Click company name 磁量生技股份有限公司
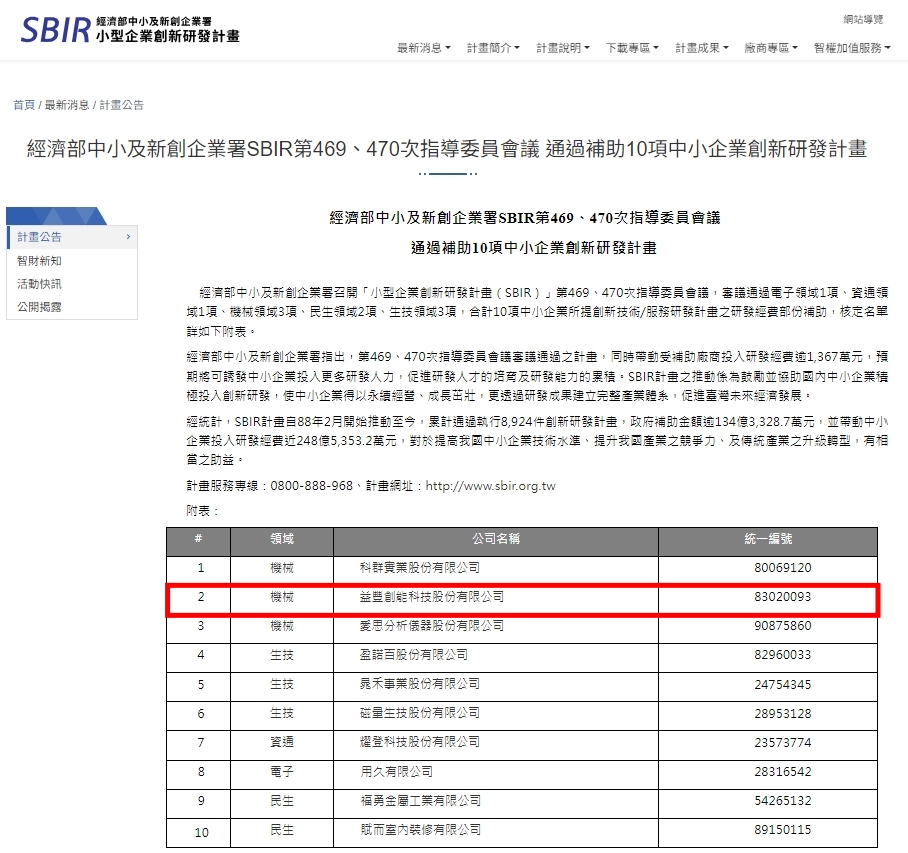The image size is (908, 853). pos(420,713)
